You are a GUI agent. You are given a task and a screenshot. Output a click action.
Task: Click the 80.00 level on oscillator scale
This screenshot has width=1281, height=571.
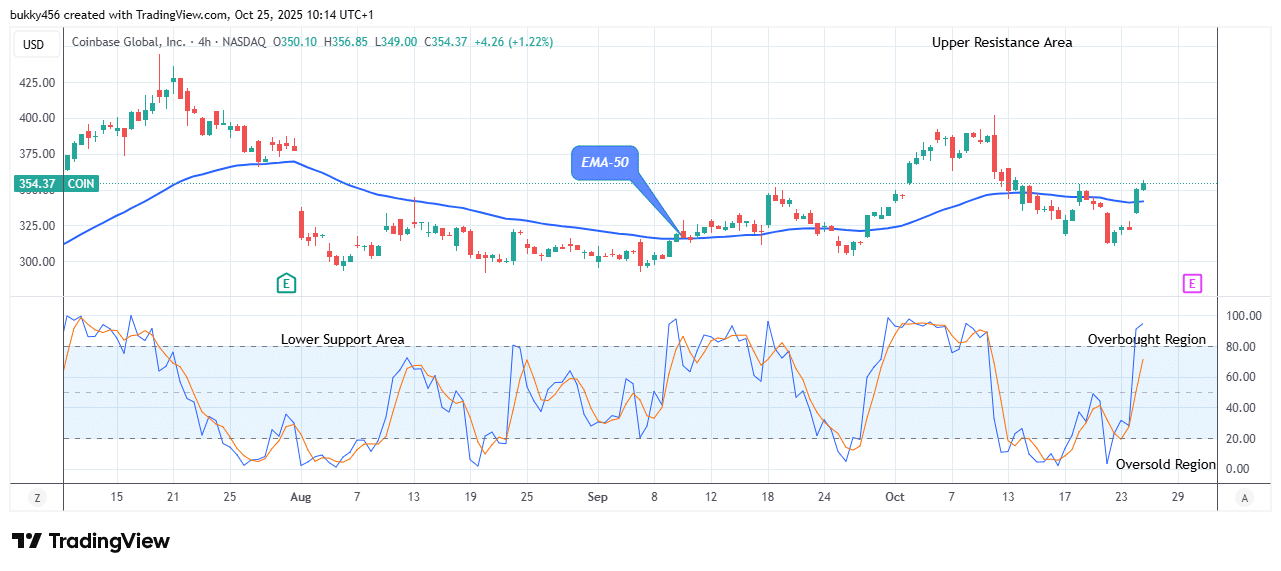point(1244,347)
